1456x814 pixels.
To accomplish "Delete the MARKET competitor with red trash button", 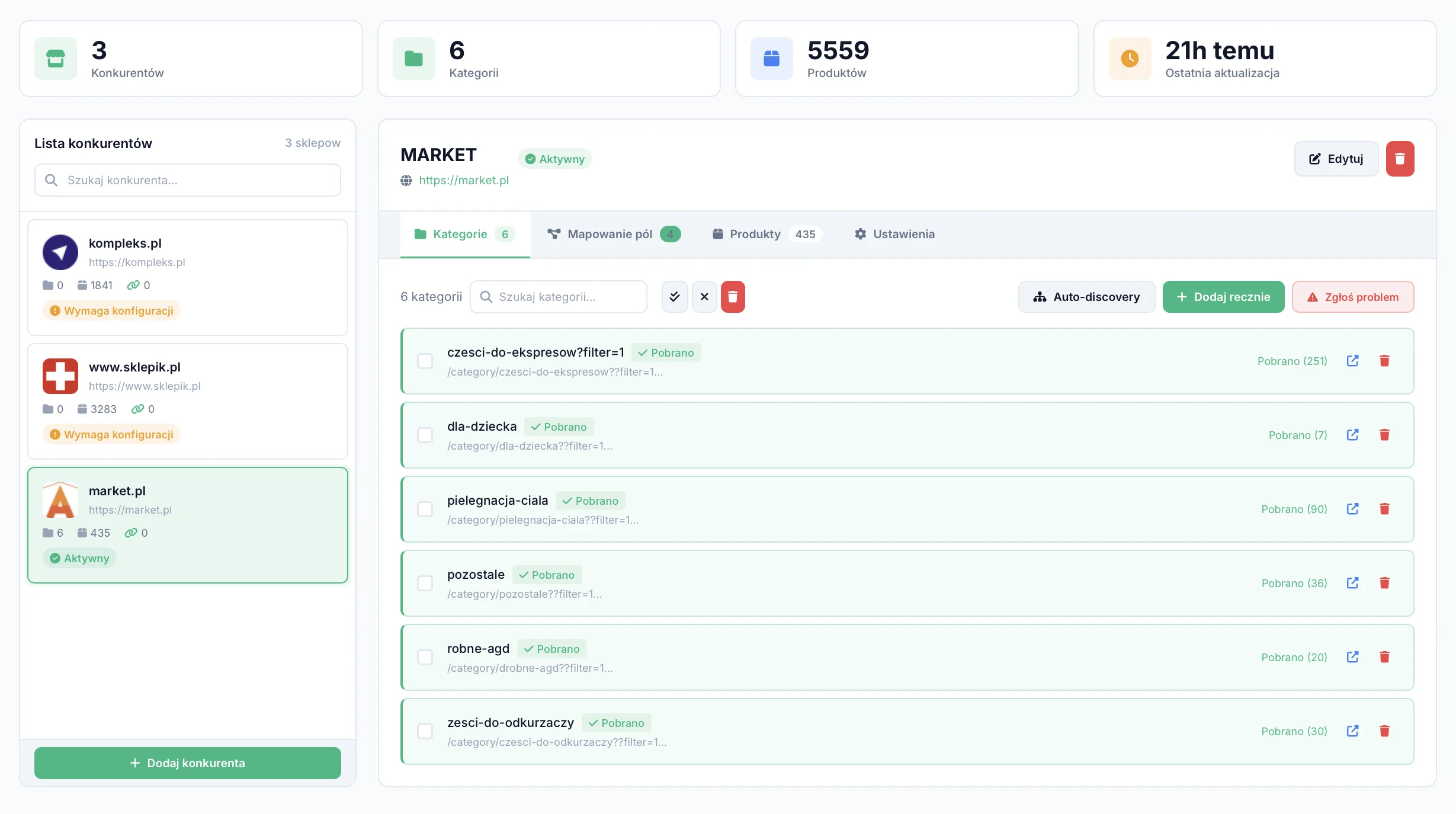I will point(1400,159).
